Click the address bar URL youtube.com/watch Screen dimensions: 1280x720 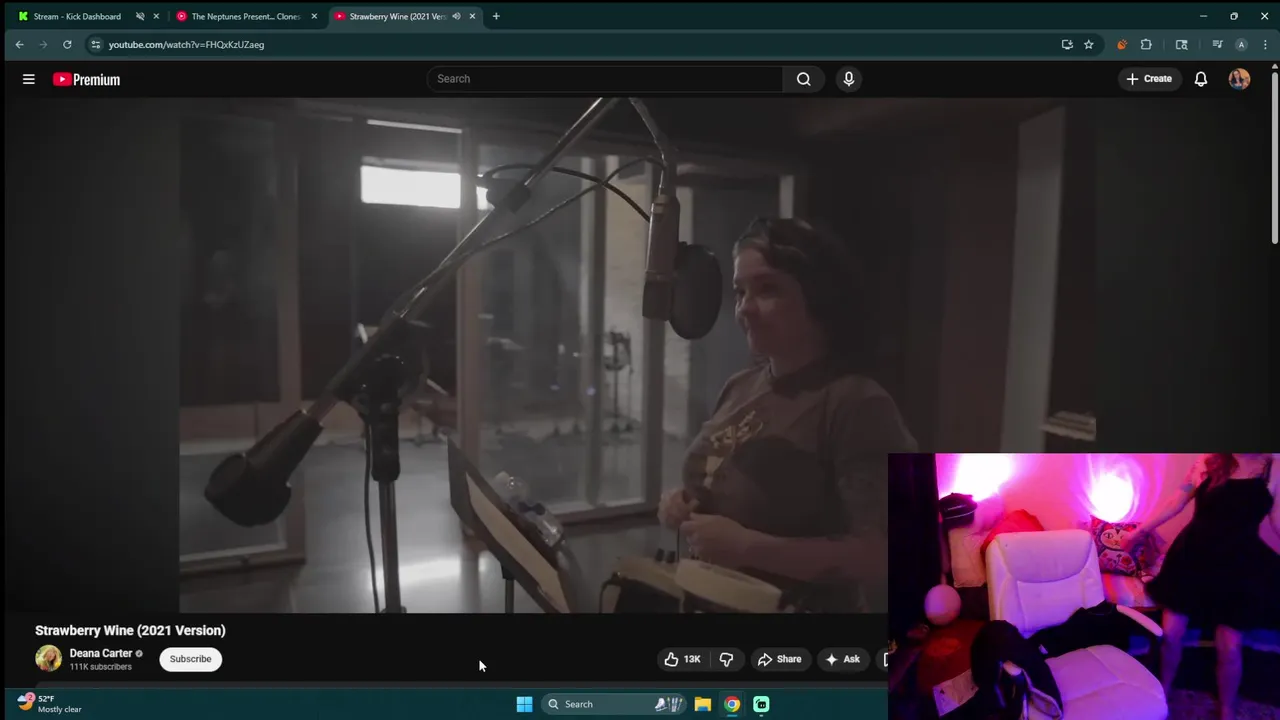tap(186, 44)
